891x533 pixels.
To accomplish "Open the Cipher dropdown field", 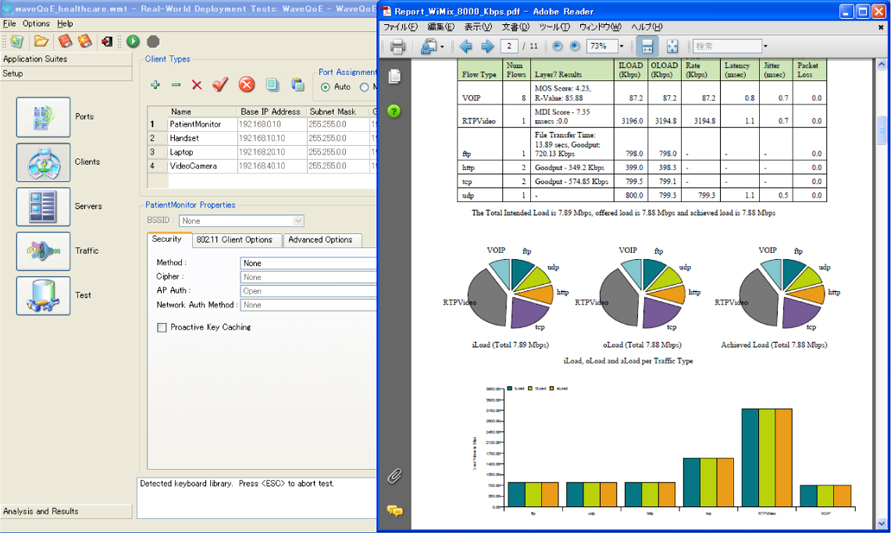I will click(309, 277).
